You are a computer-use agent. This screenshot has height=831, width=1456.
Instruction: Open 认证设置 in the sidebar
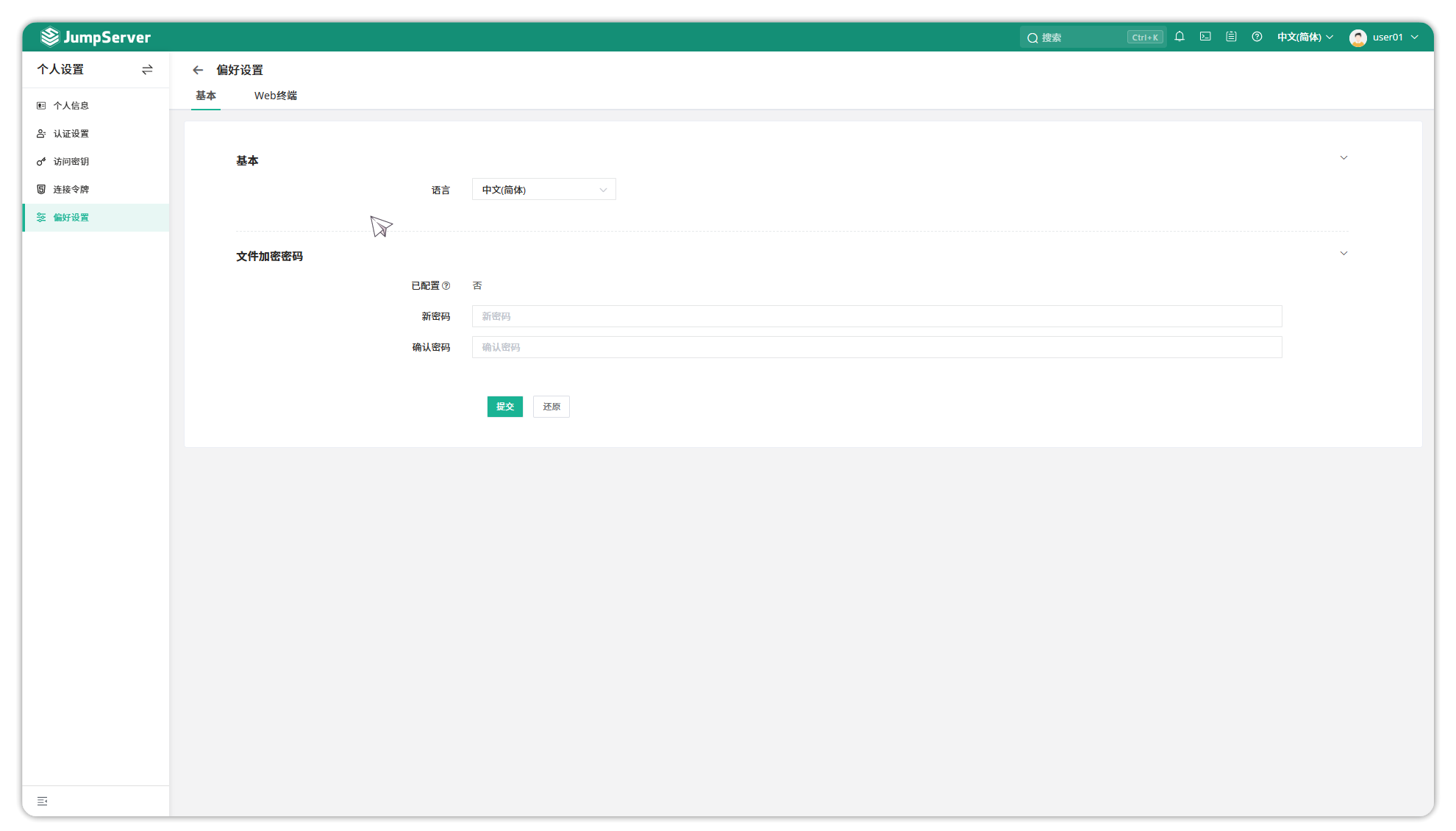[71, 134]
